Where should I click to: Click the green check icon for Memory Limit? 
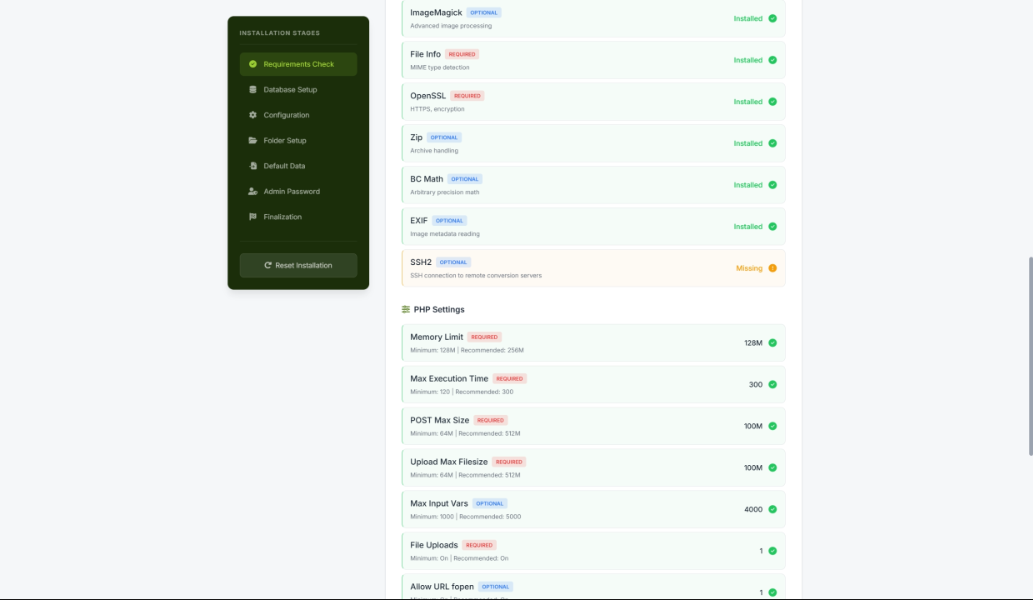pyautogui.click(x=772, y=343)
